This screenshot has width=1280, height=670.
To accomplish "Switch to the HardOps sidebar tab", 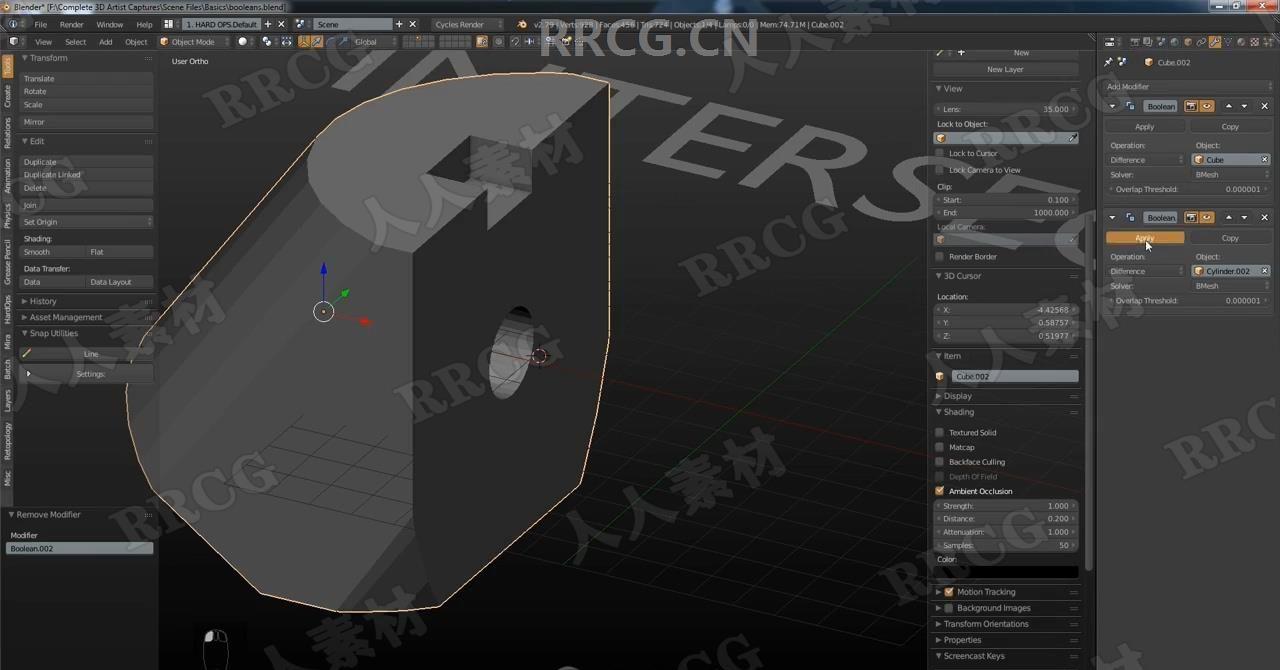I will tap(7, 308).
